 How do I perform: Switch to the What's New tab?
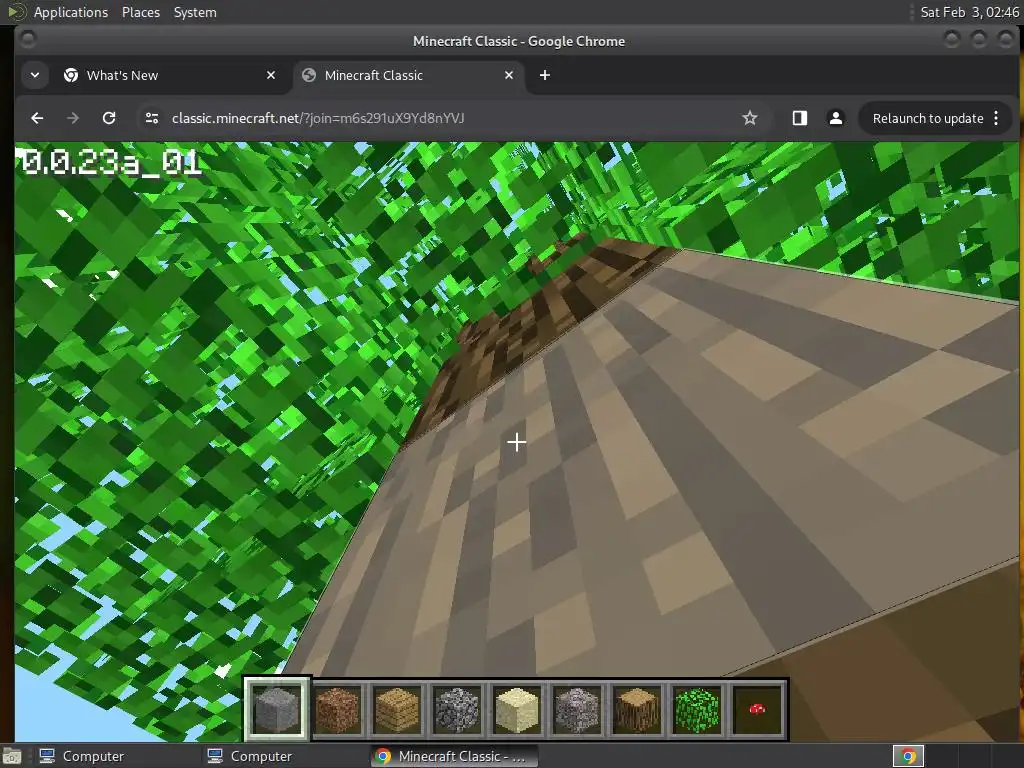(170, 75)
